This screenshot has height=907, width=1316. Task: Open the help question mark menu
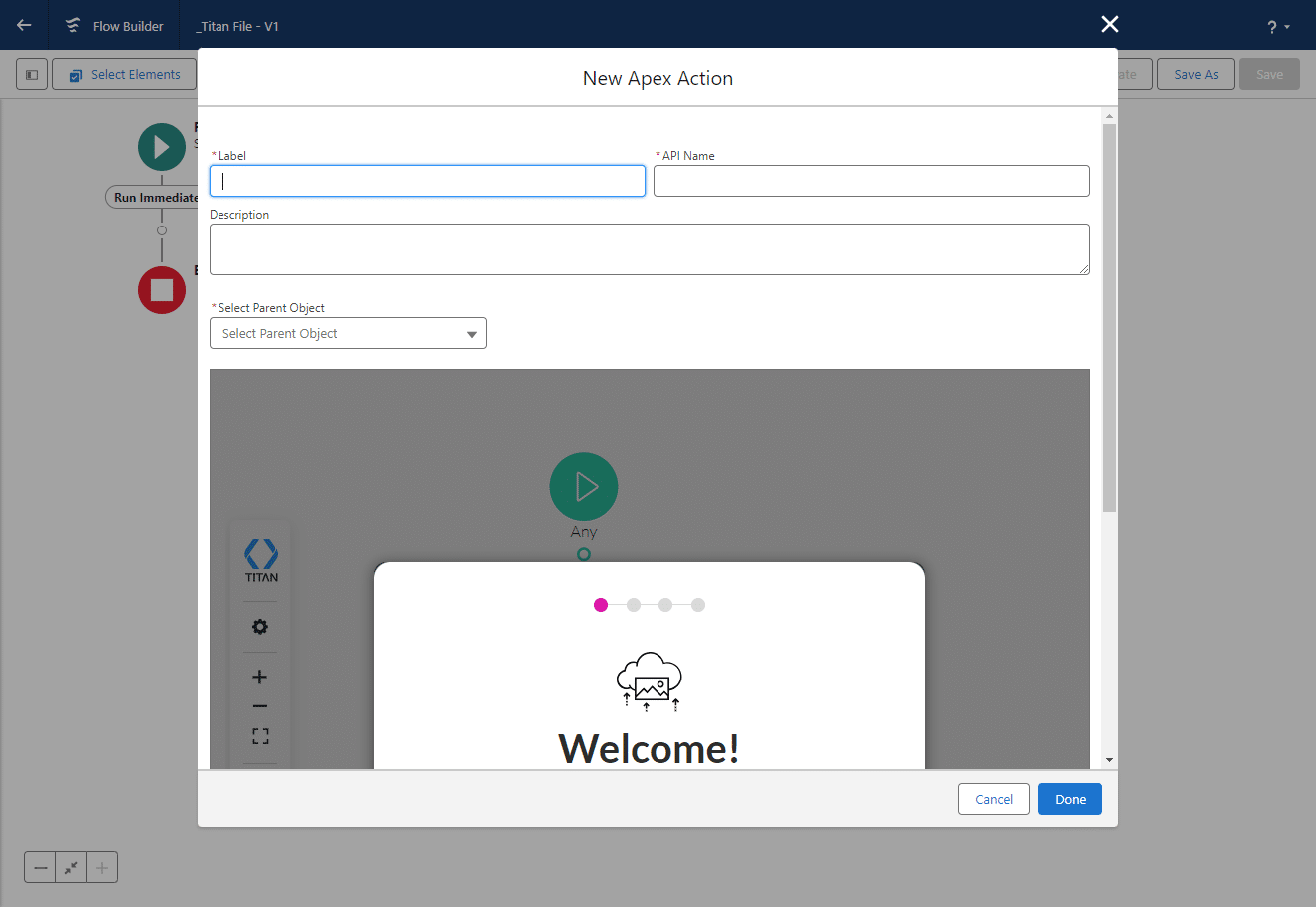click(x=1277, y=27)
